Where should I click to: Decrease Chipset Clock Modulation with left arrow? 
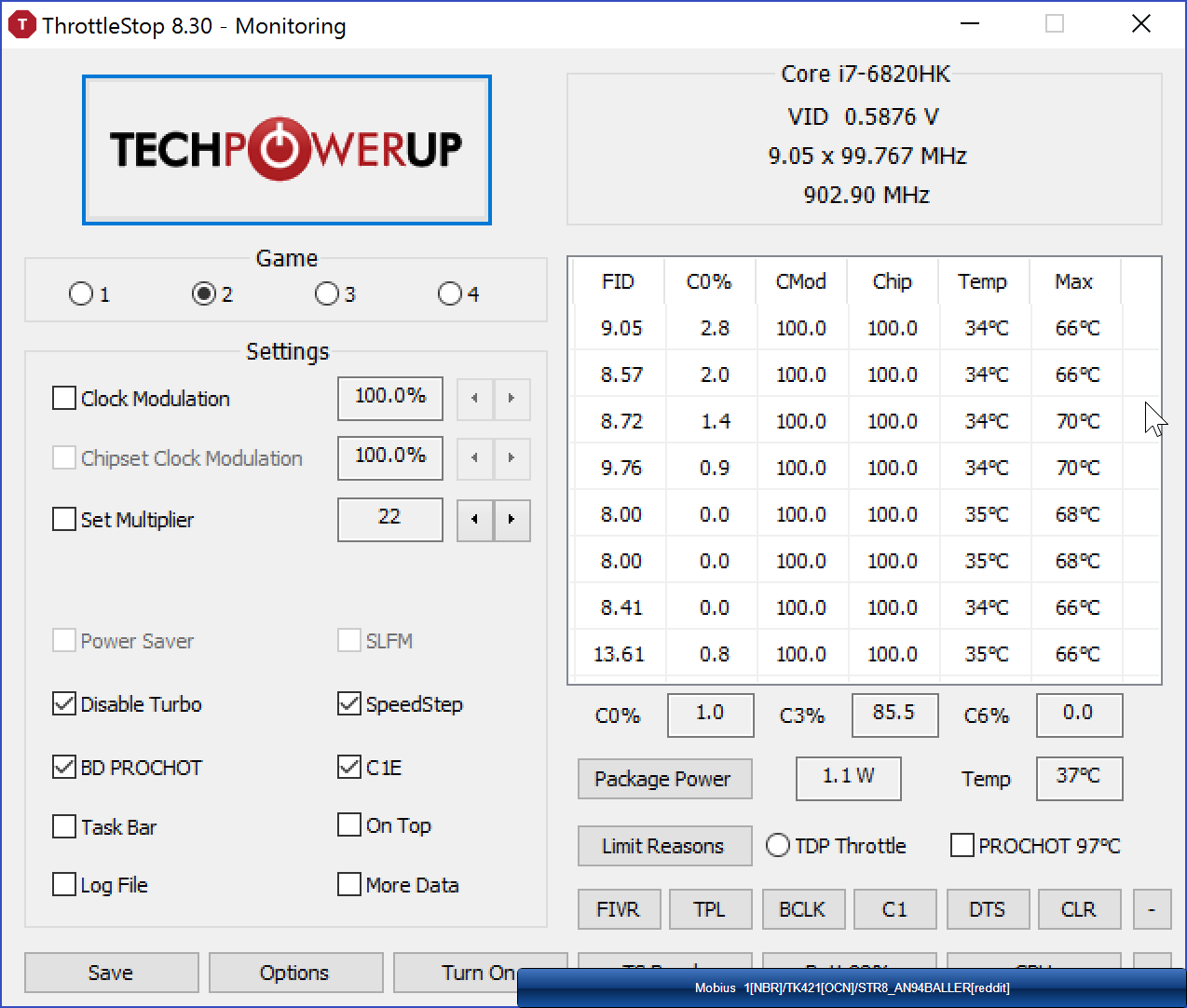click(475, 458)
